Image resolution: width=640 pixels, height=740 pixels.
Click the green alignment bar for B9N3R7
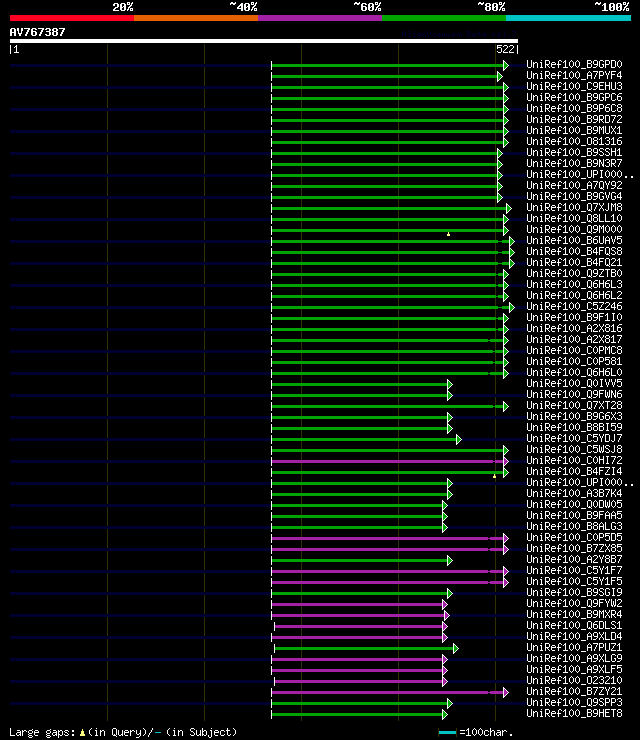[385, 164]
